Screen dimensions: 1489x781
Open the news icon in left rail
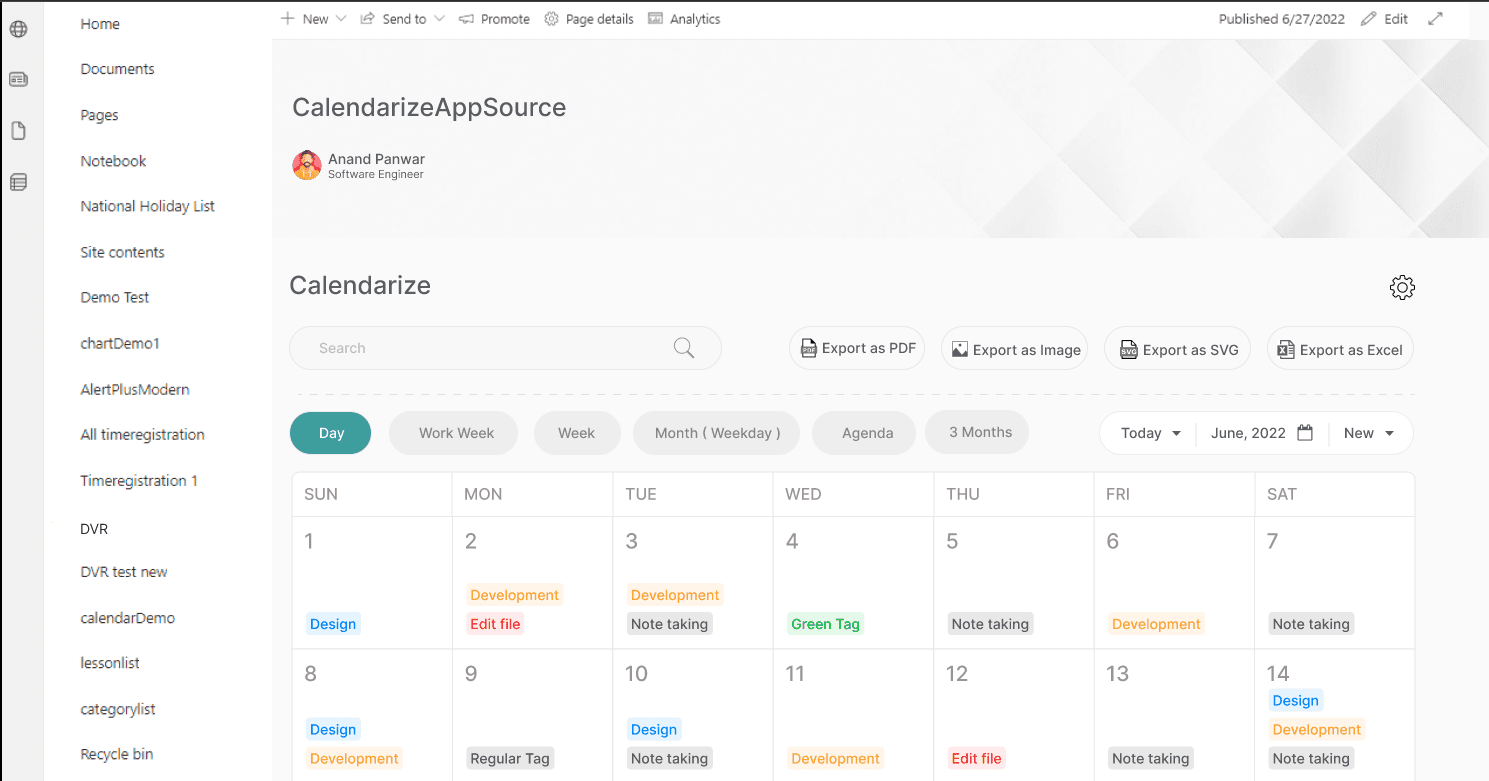click(18, 80)
